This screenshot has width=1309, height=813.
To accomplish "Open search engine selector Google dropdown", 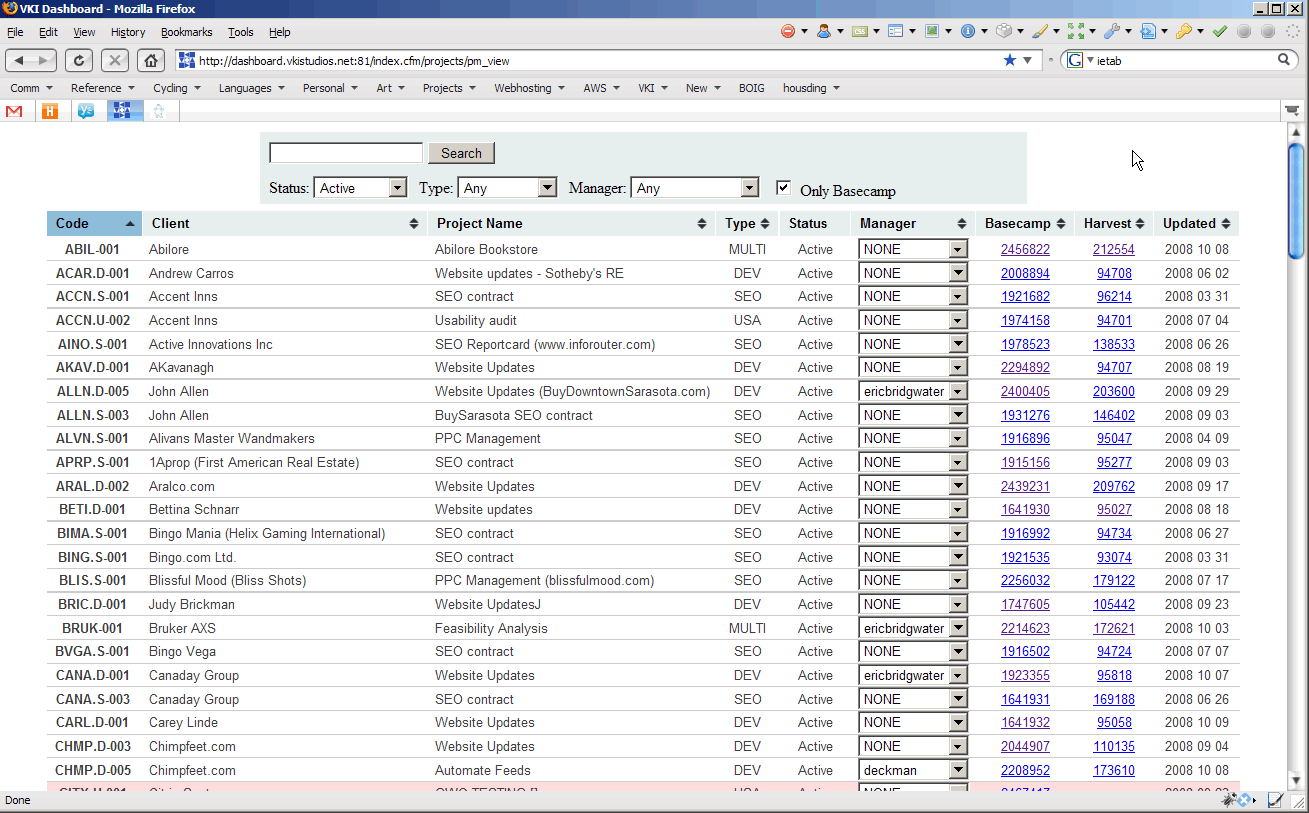I will [1080, 60].
